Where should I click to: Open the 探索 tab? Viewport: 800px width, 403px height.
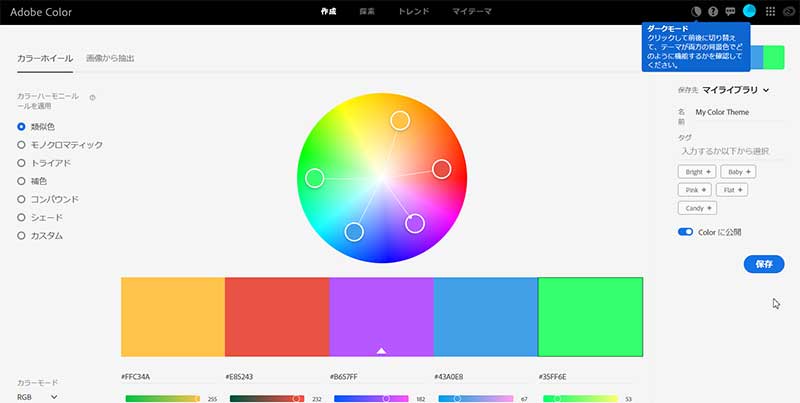367,11
